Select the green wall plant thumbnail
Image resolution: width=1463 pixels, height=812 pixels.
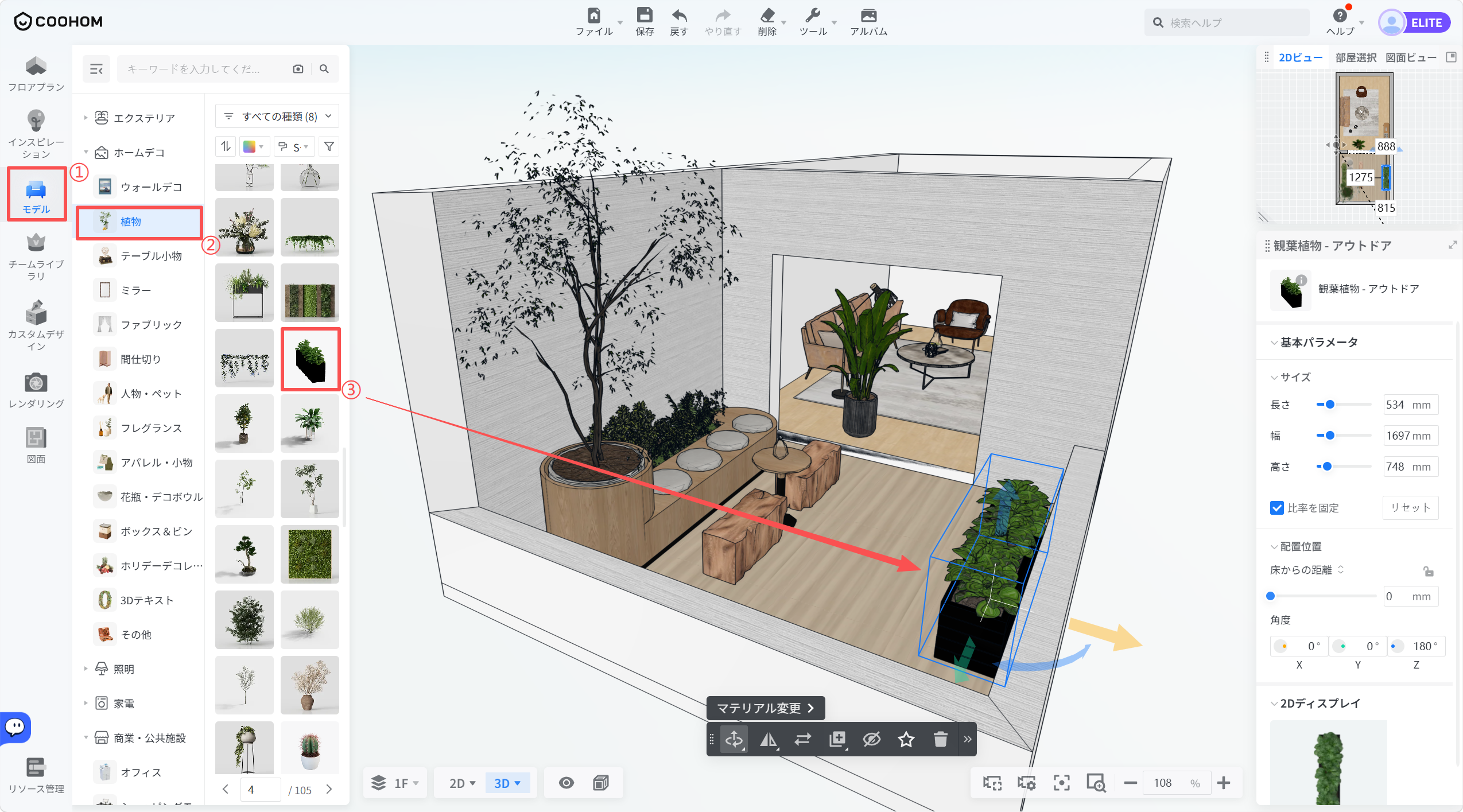pos(310,554)
